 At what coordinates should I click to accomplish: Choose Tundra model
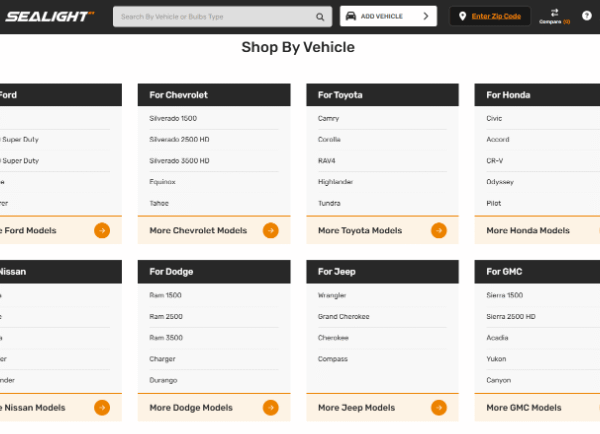pos(329,203)
